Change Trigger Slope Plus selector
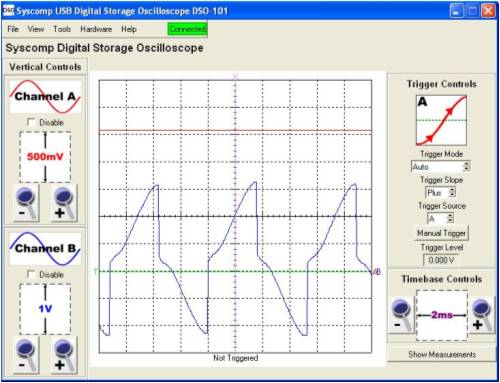This screenshot has height=383, width=500. (440, 193)
